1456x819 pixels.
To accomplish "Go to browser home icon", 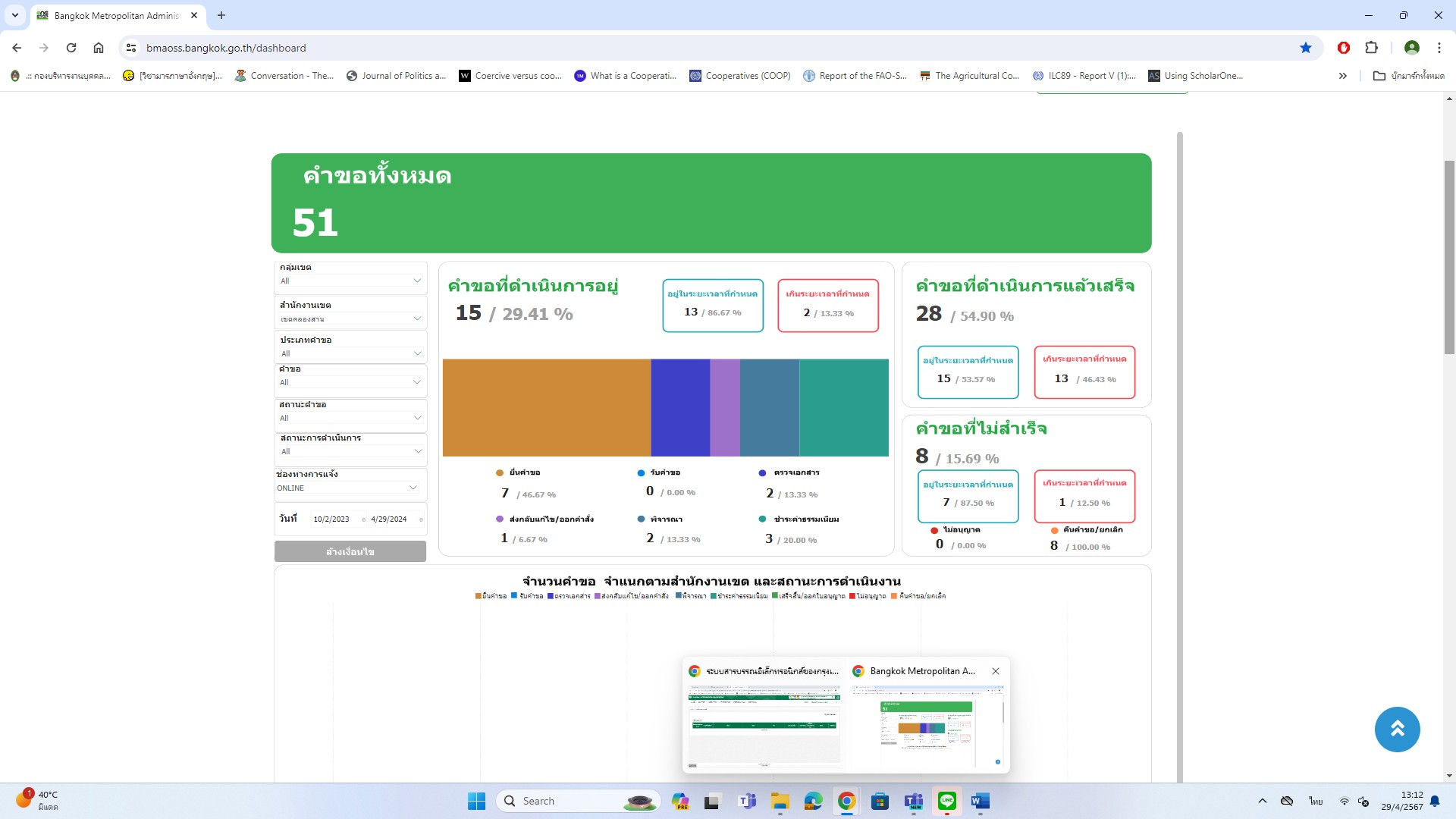I will [x=99, y=48].
